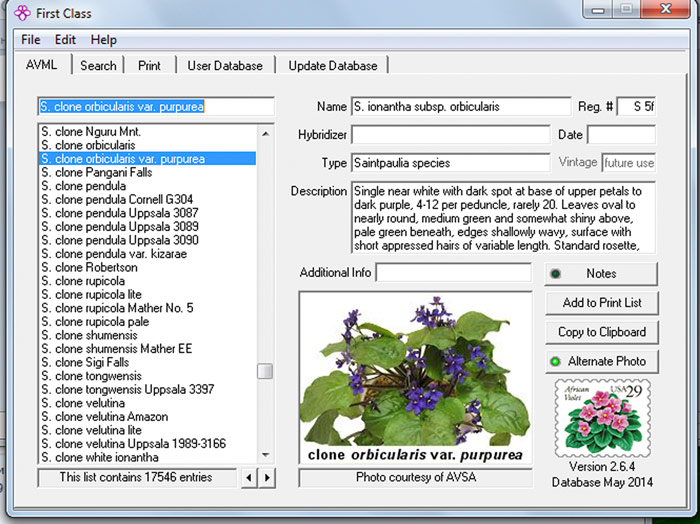Open the Update Database tab

coord(333,66)
